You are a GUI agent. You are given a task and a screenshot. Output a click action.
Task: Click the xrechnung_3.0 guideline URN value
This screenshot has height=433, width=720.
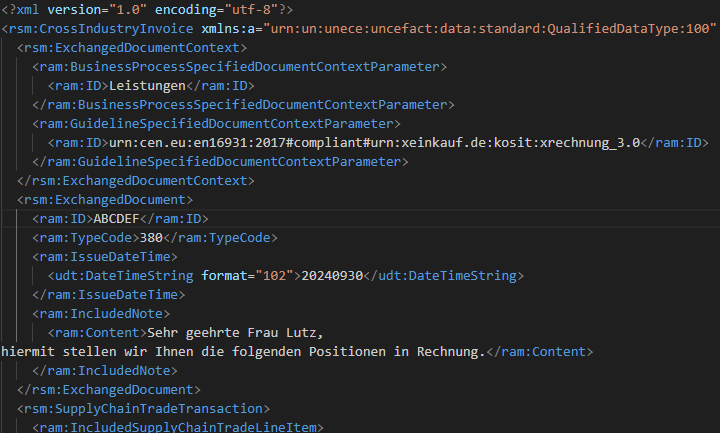(x=375, y=143)
